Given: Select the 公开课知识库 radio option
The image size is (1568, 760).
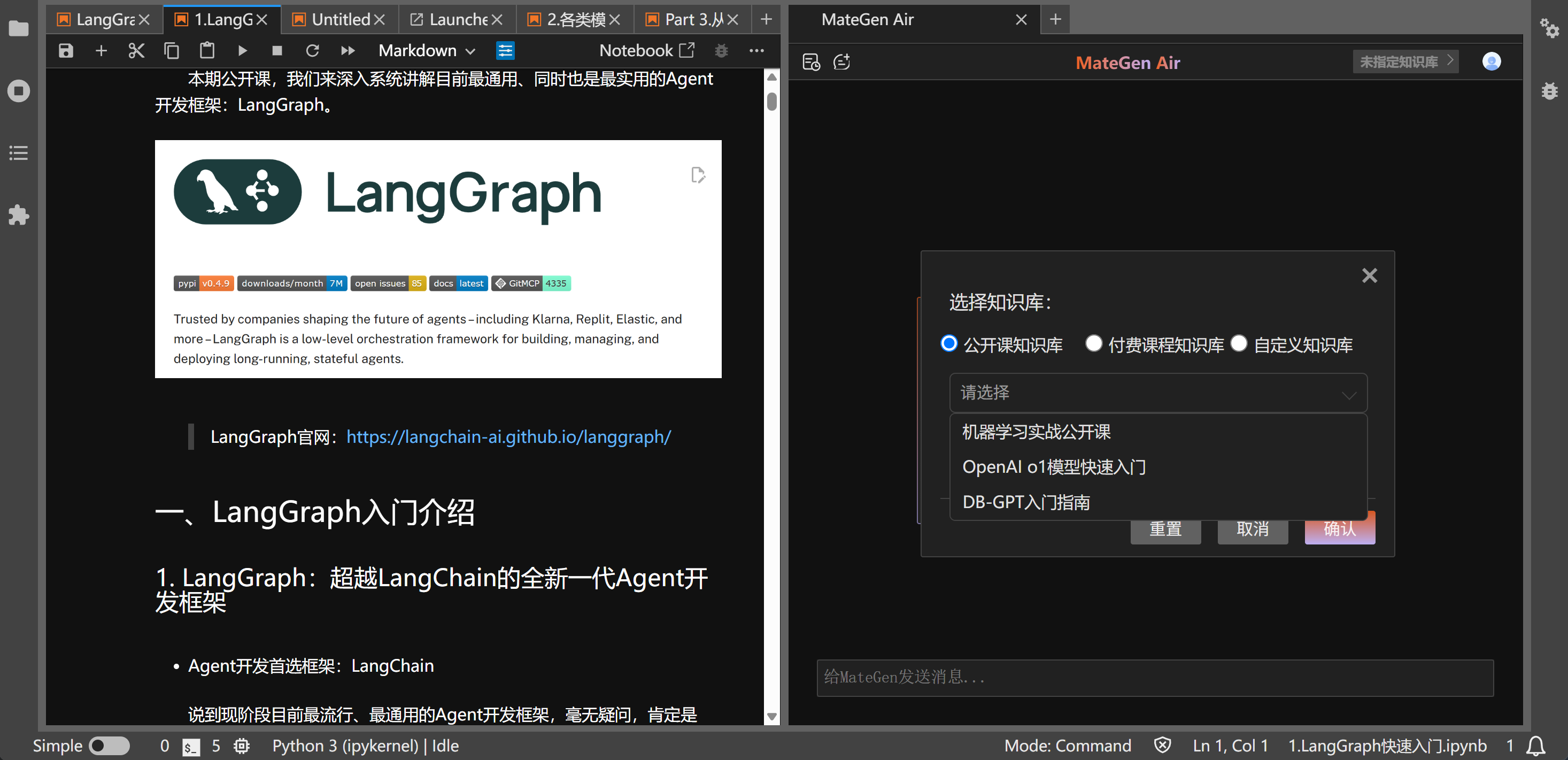Looking at the screenshot, I should (x=949, y=344).
